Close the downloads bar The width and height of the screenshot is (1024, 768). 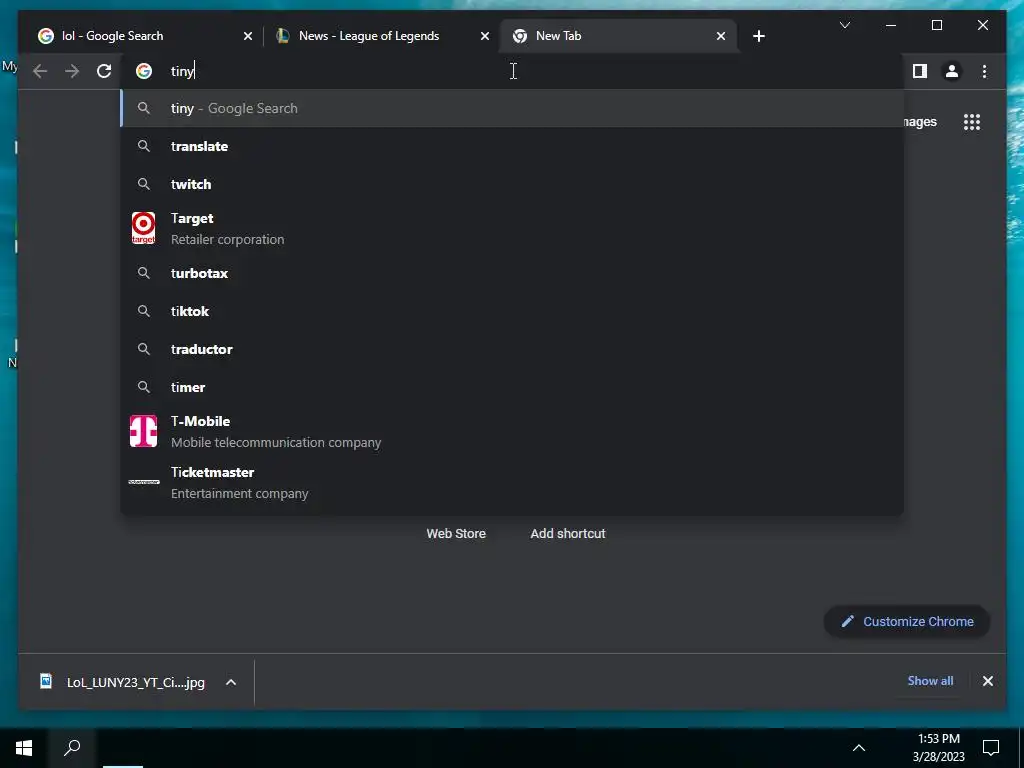click(x=987, y=681)
